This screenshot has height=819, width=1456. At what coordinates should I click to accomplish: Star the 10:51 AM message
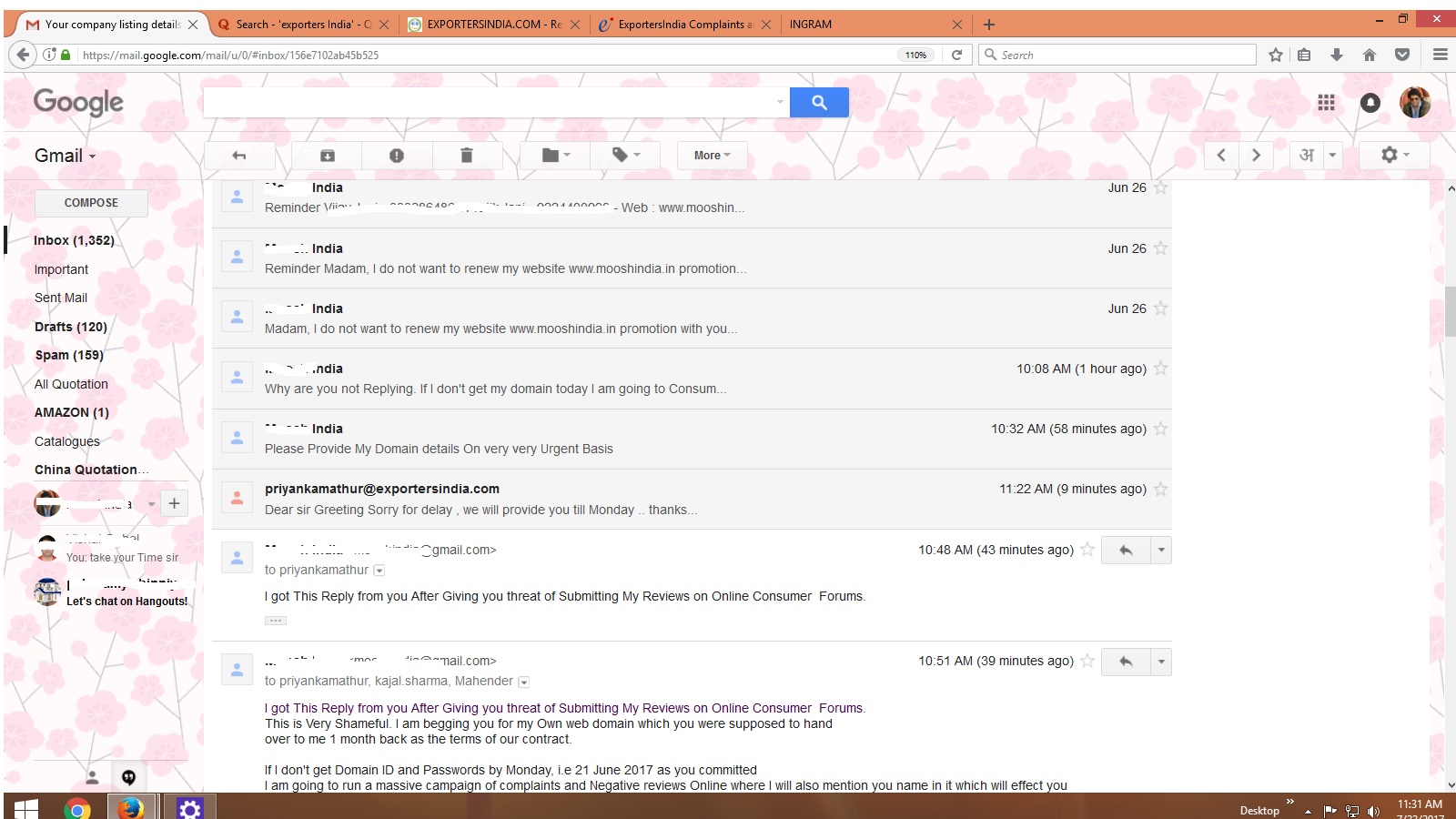1087,661
